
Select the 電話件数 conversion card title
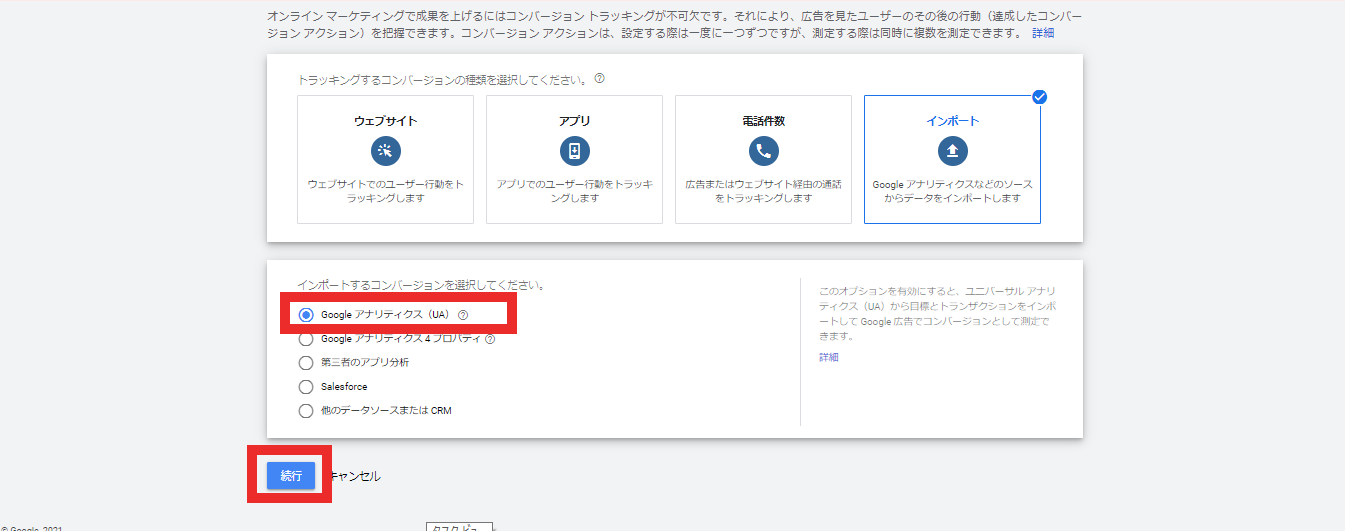(763, 121)
